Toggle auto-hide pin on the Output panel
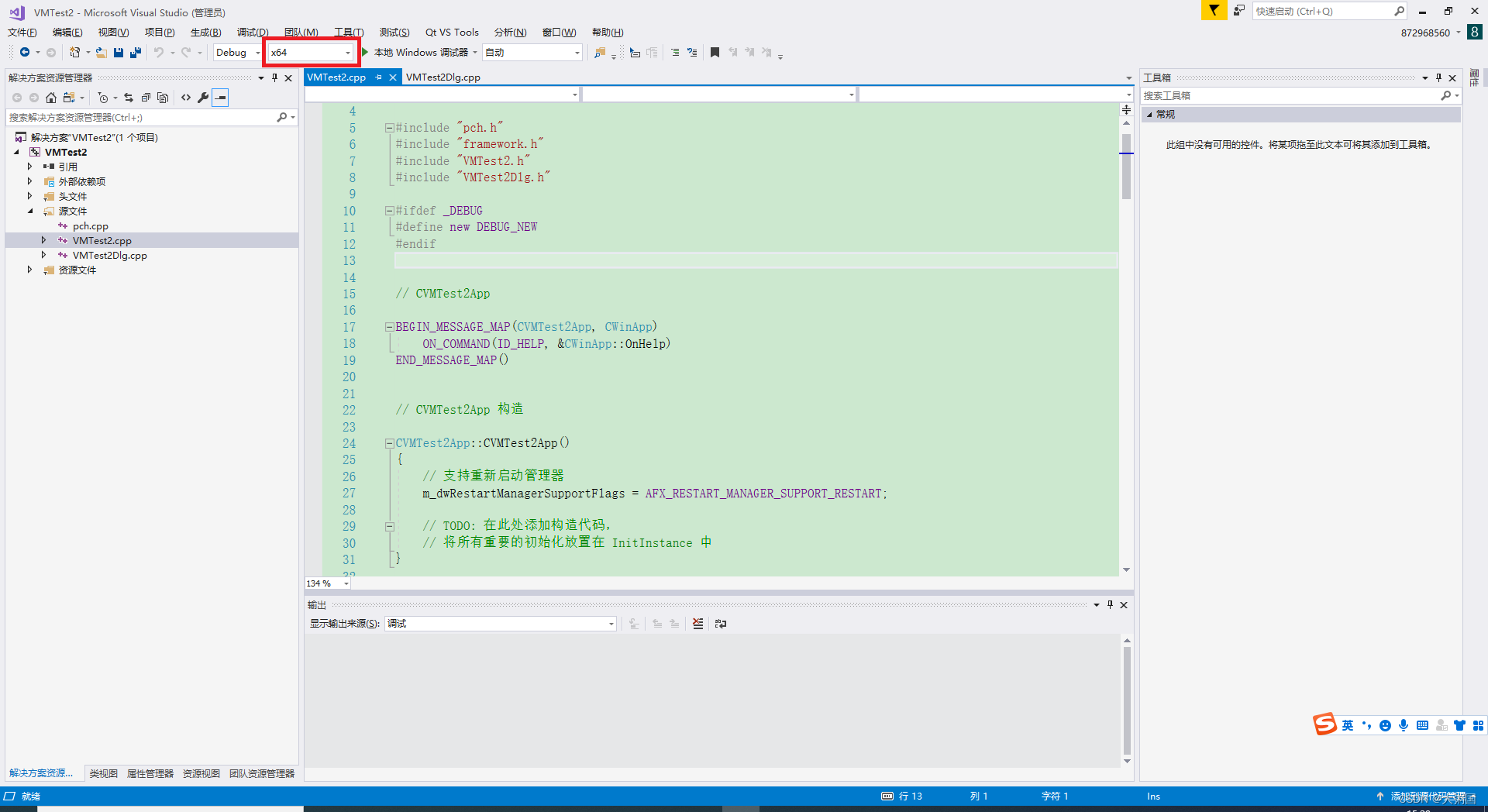The image size is (1488, 812). coord(1110,604)
